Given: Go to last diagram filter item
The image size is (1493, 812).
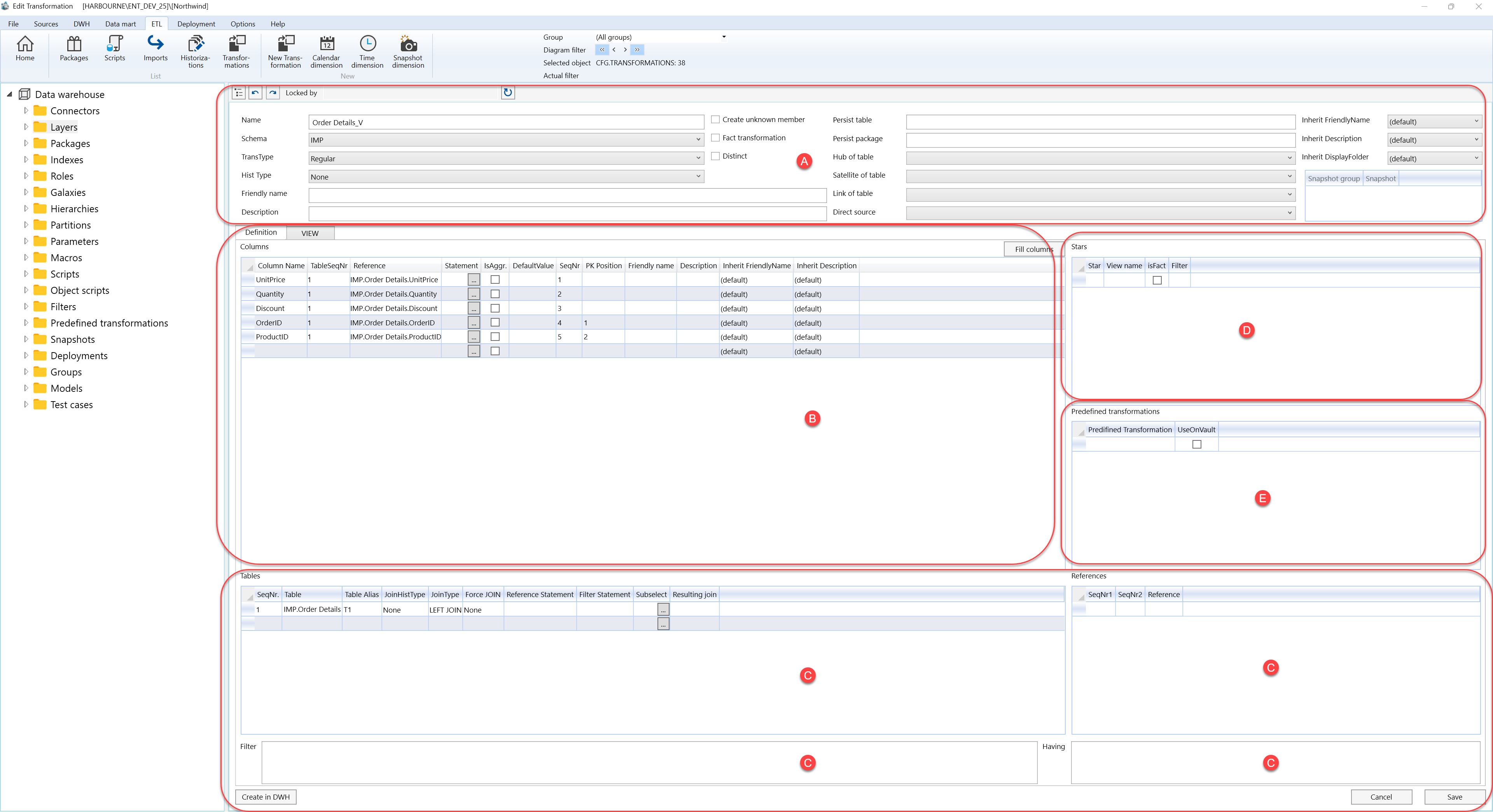Looking at the screenshot, I should [637, 50].
